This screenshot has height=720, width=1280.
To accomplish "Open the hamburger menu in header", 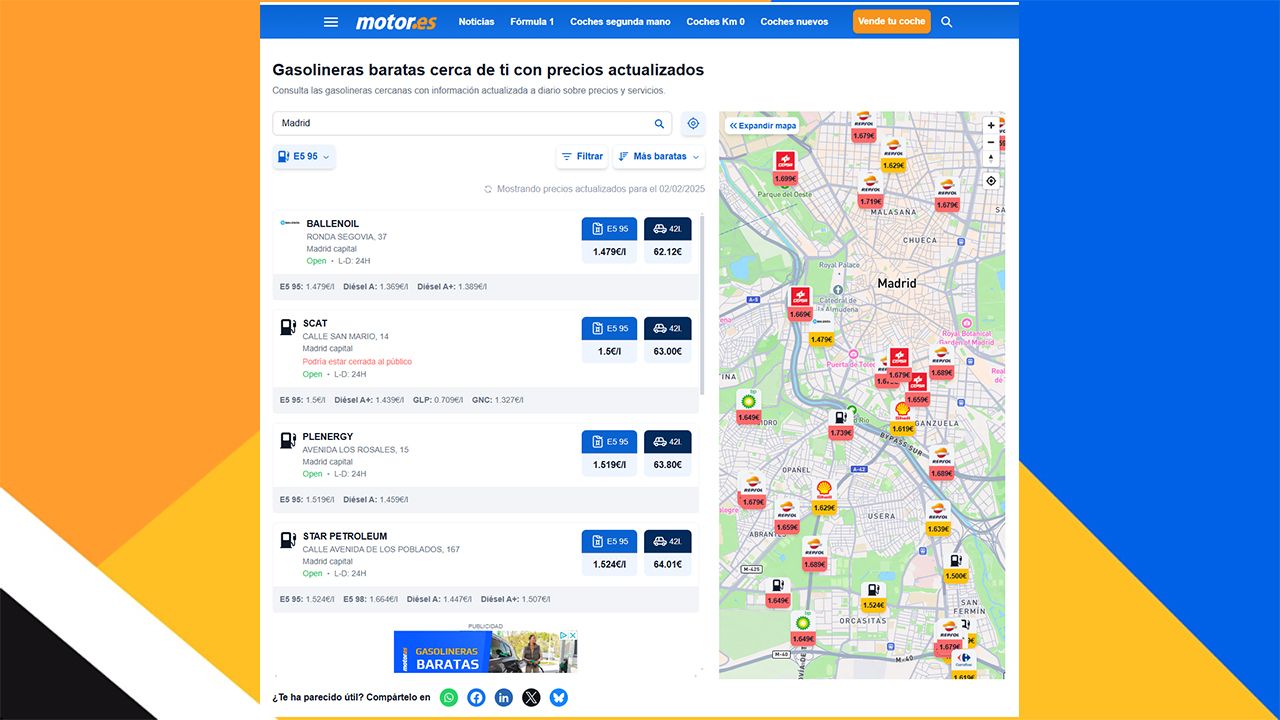I will [331, 22].
